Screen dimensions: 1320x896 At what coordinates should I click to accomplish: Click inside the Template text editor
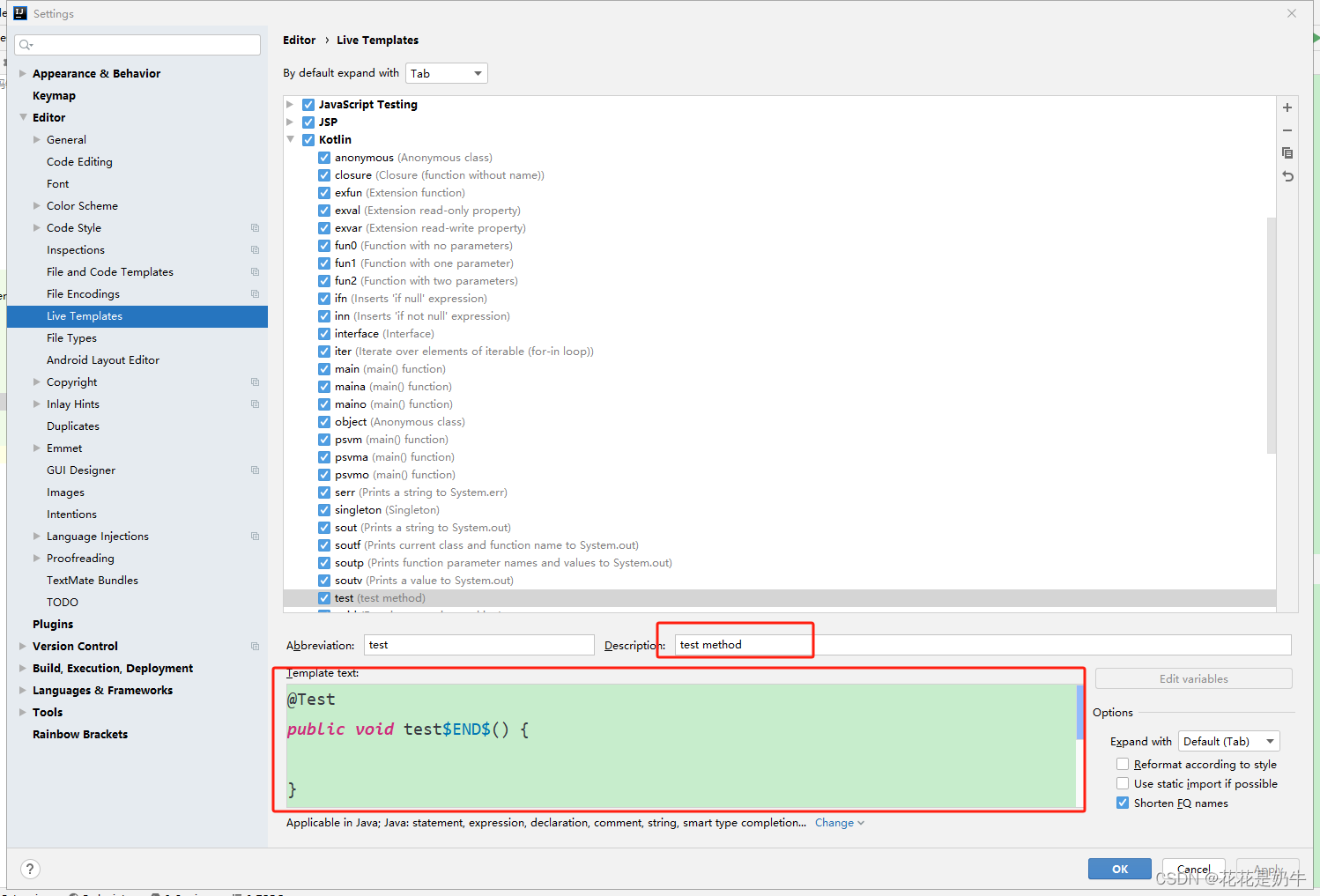[x=681, y=745]
